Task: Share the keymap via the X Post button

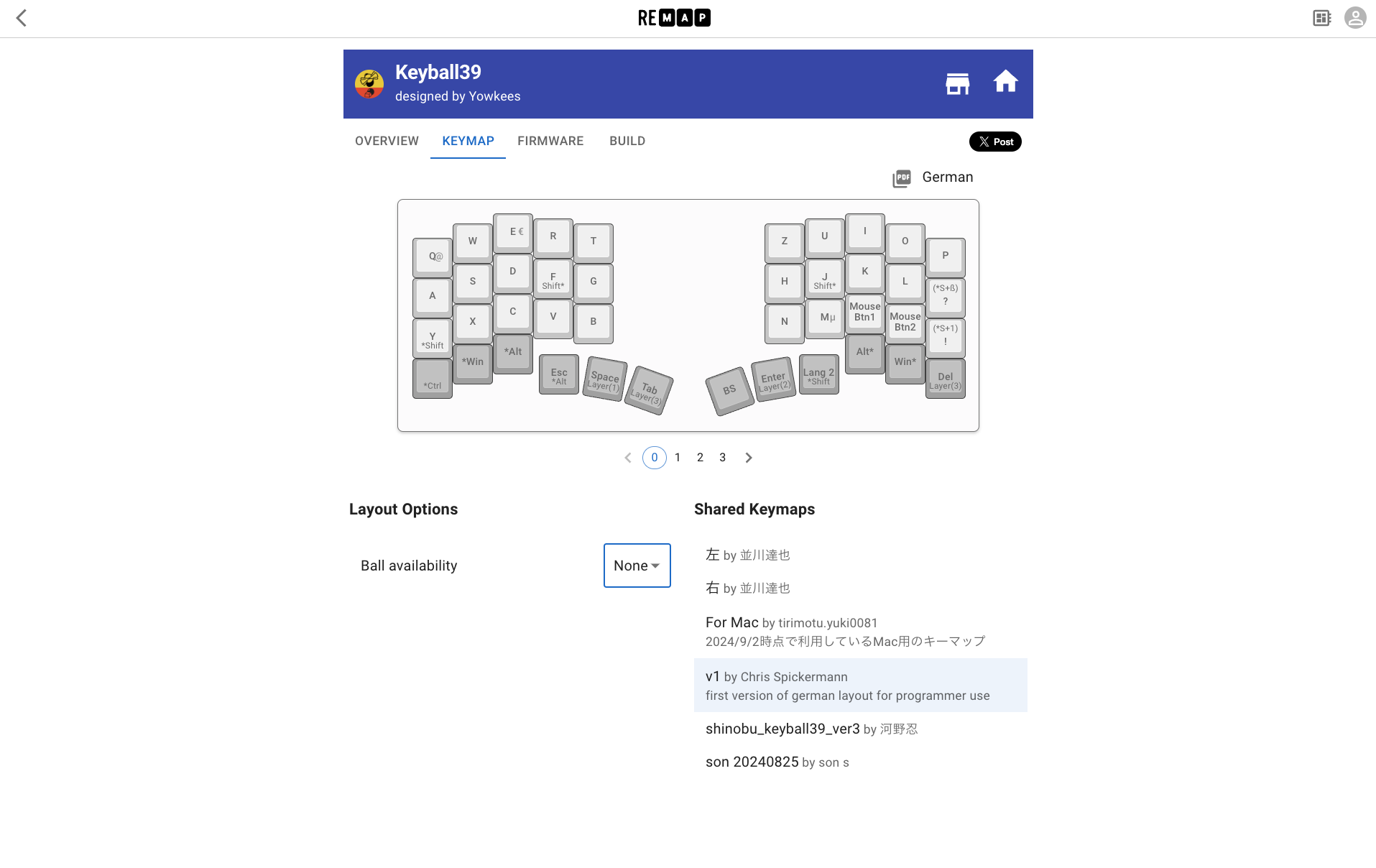Action: pos(995,142)
